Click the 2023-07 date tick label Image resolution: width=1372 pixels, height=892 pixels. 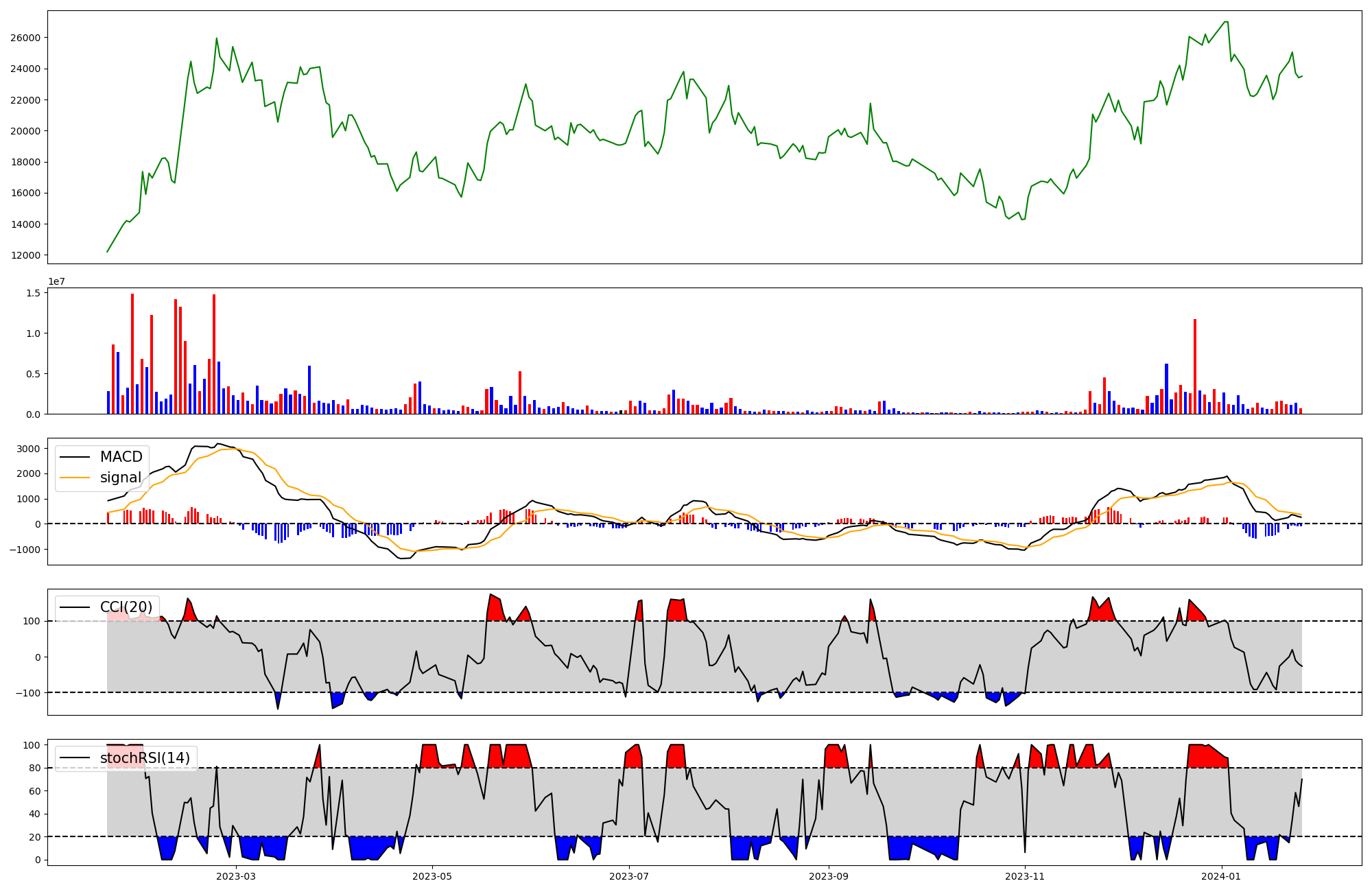[629, 876]
